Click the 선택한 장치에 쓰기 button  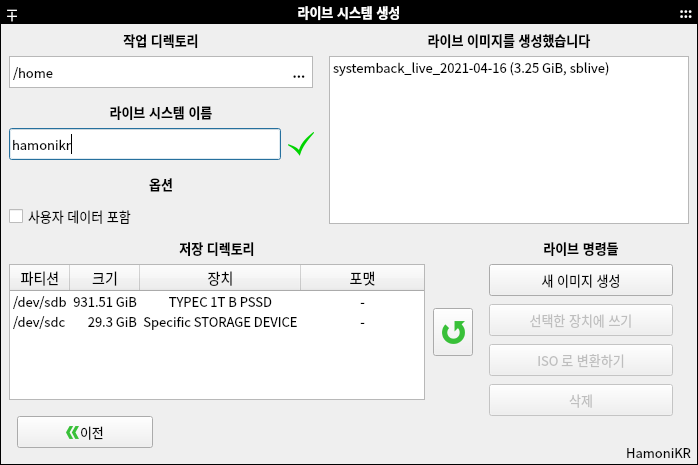tap(580, 320)
